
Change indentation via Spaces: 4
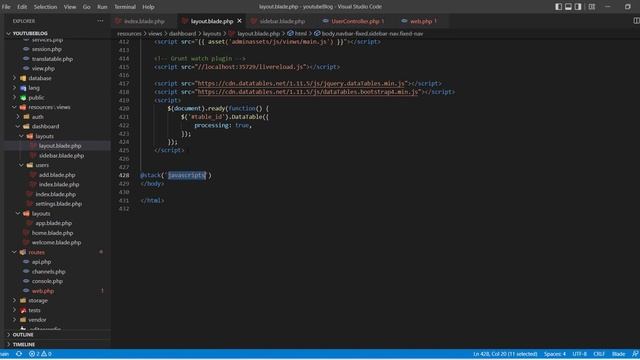555,354
